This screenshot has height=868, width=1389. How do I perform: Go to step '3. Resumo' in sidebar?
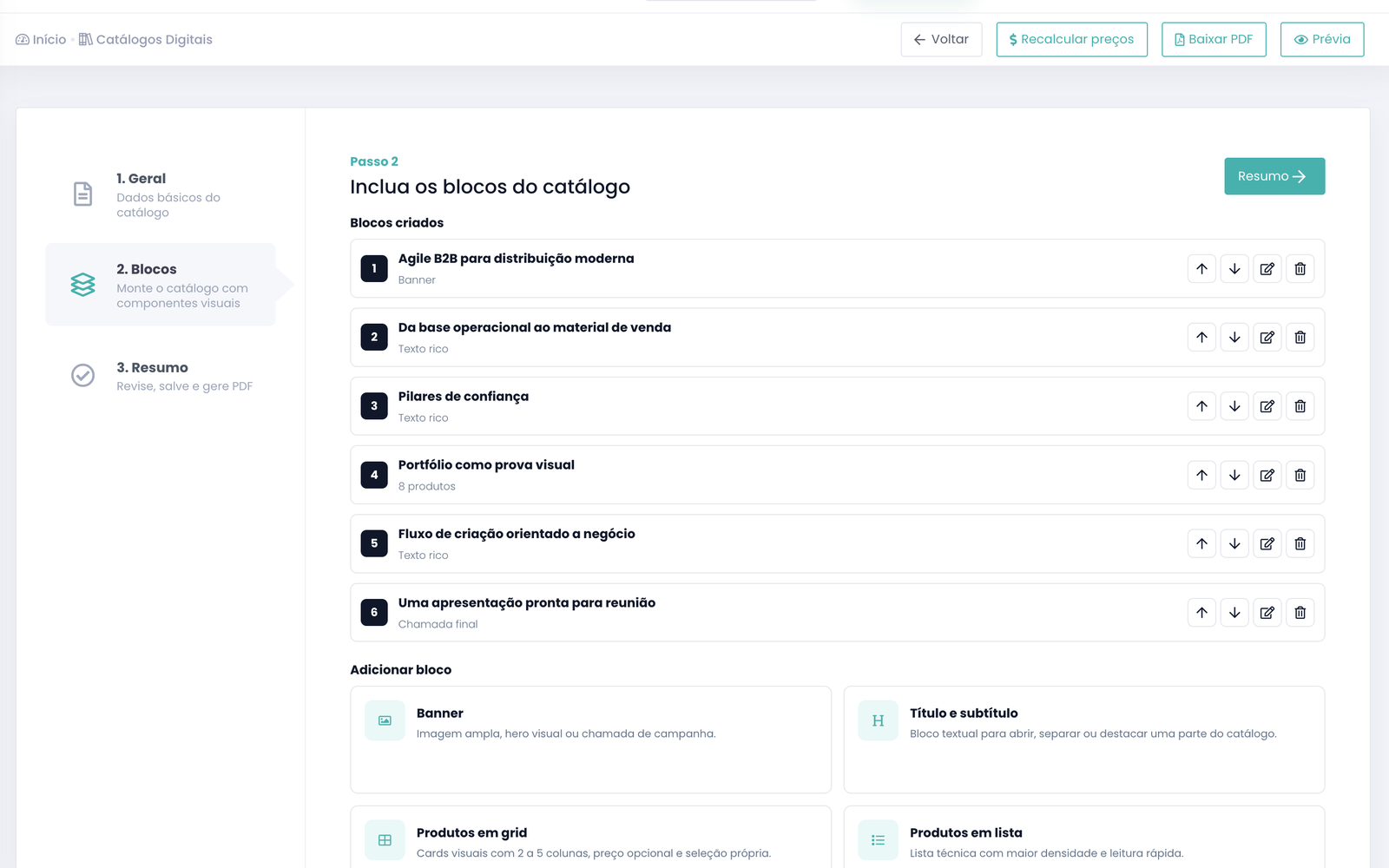click(161, 376)
